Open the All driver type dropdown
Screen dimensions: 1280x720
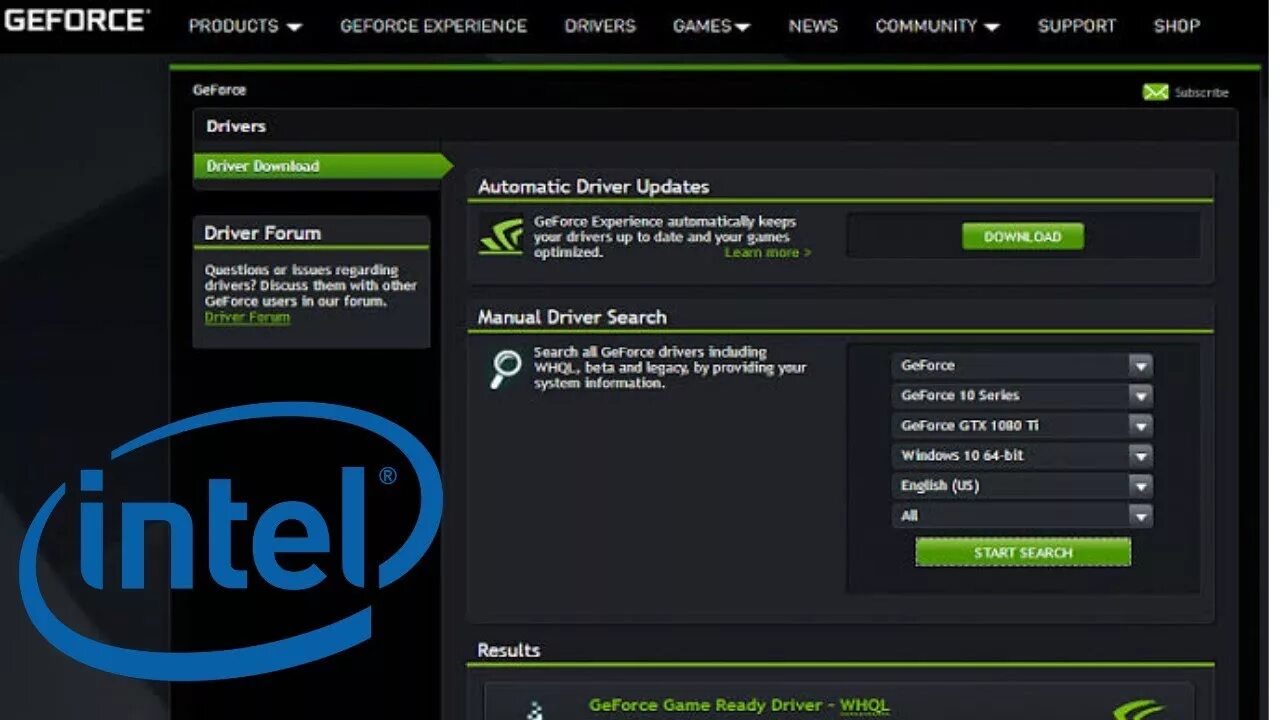1021,516
